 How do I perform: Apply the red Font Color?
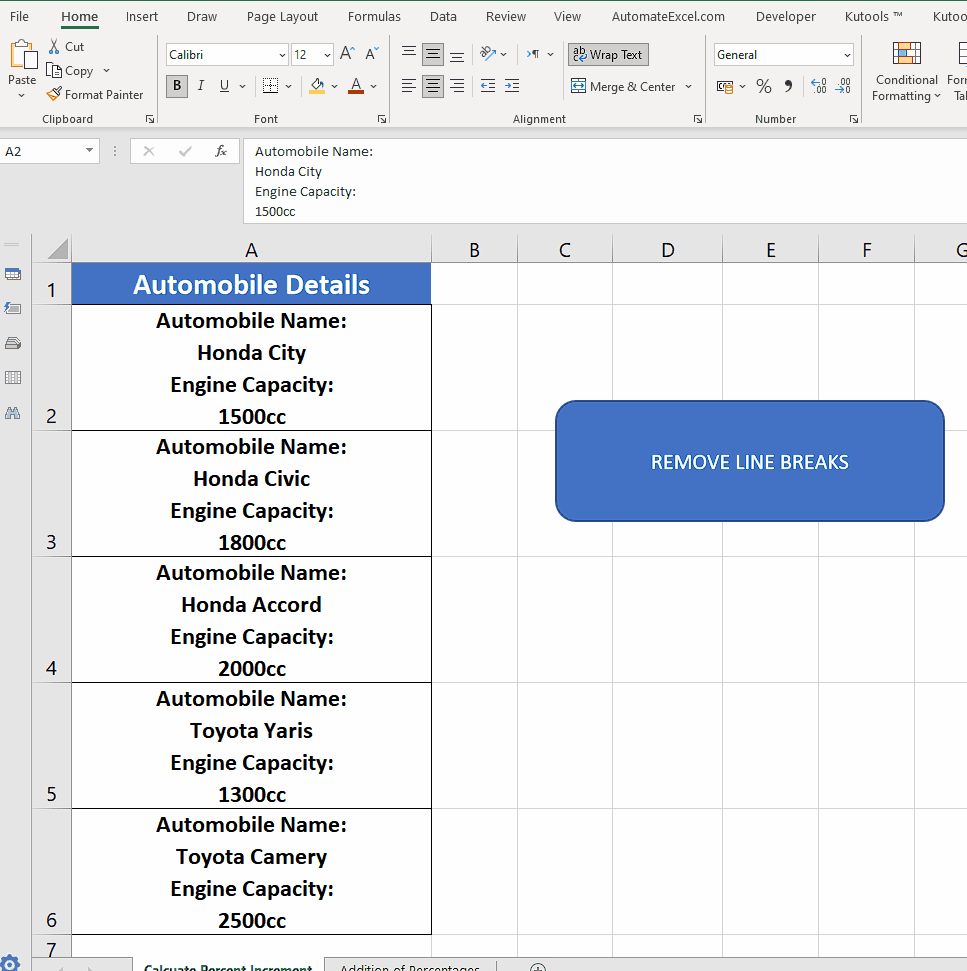356,86
